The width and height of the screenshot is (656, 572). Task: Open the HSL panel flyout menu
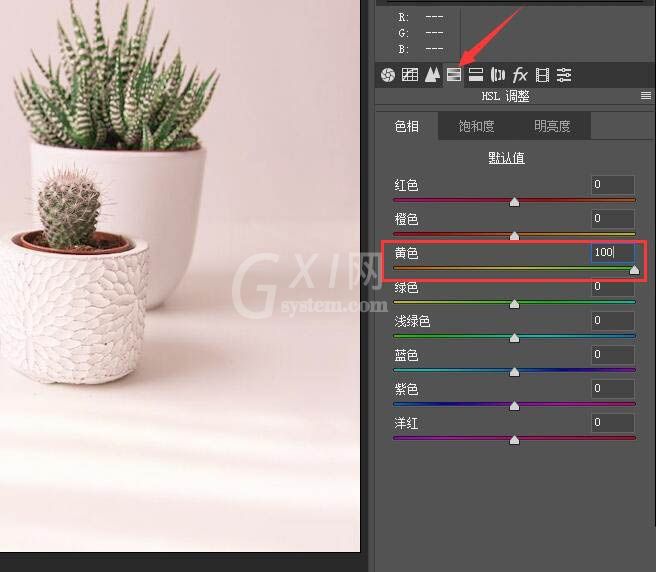(x=646, y=96)
